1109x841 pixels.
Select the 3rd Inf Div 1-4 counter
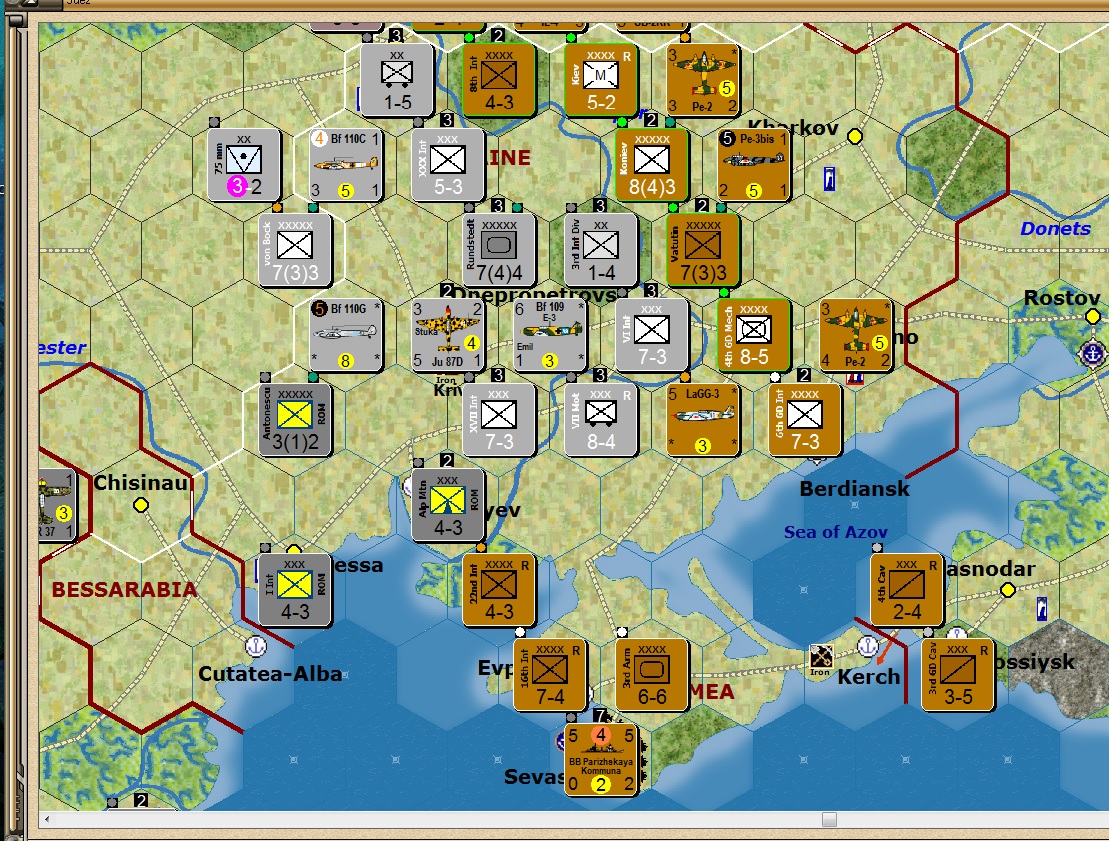pos(600,250)
